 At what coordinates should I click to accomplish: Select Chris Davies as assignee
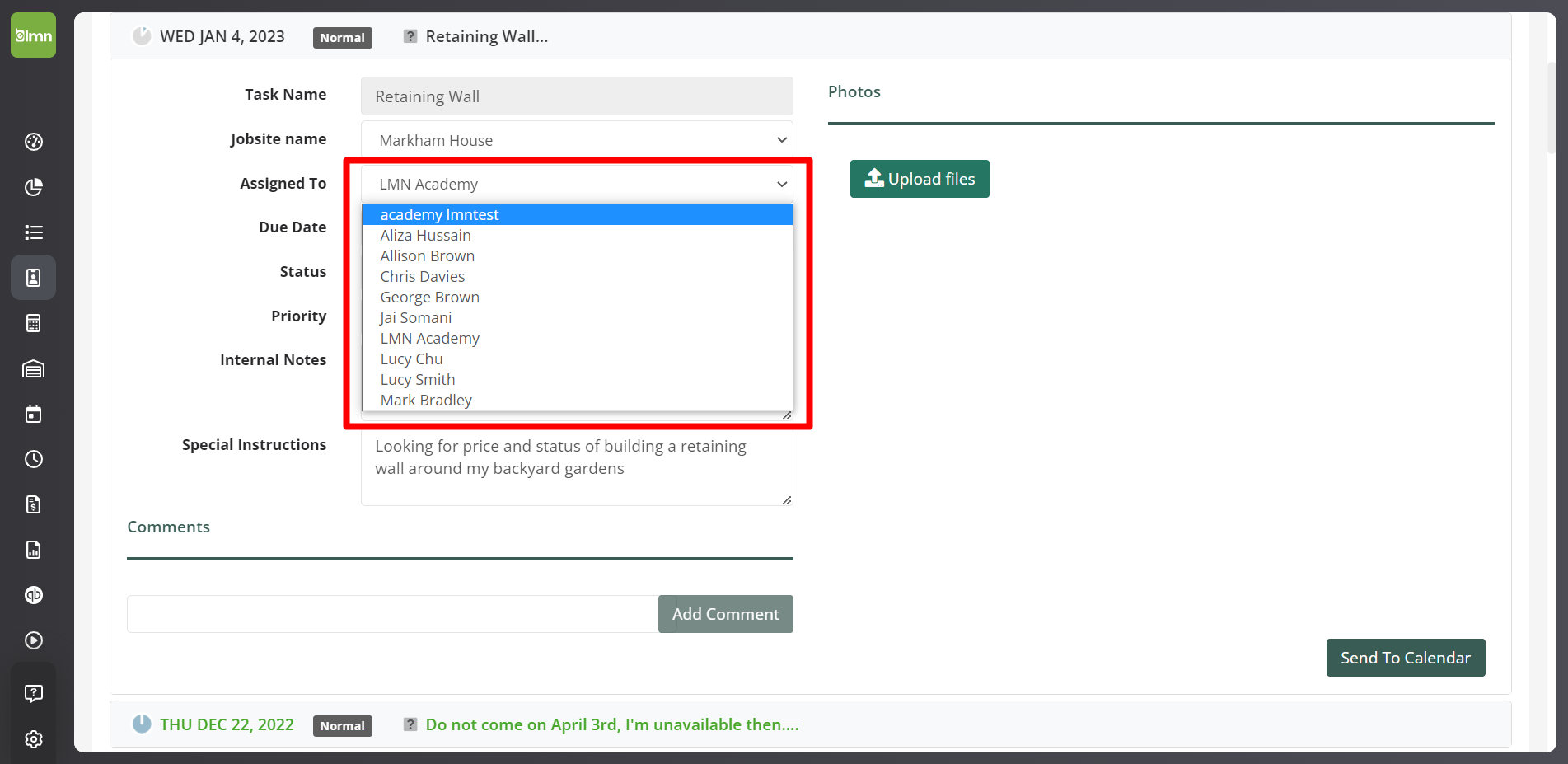point(577,276)
